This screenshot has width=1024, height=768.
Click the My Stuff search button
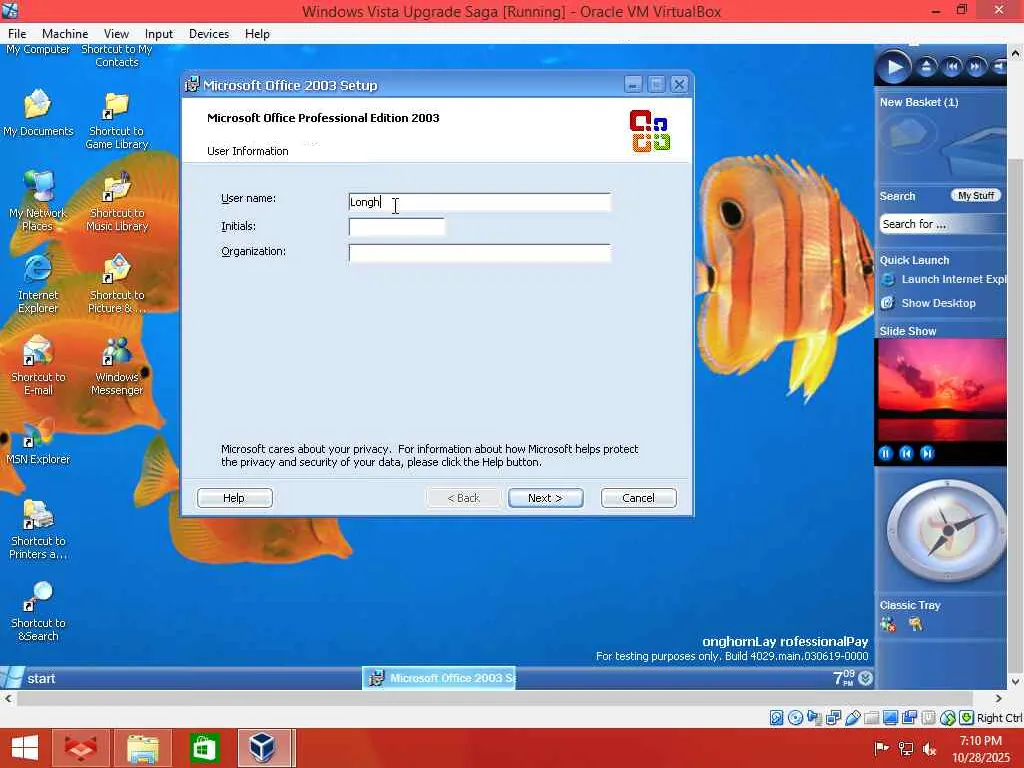click(x=976, y=195)
